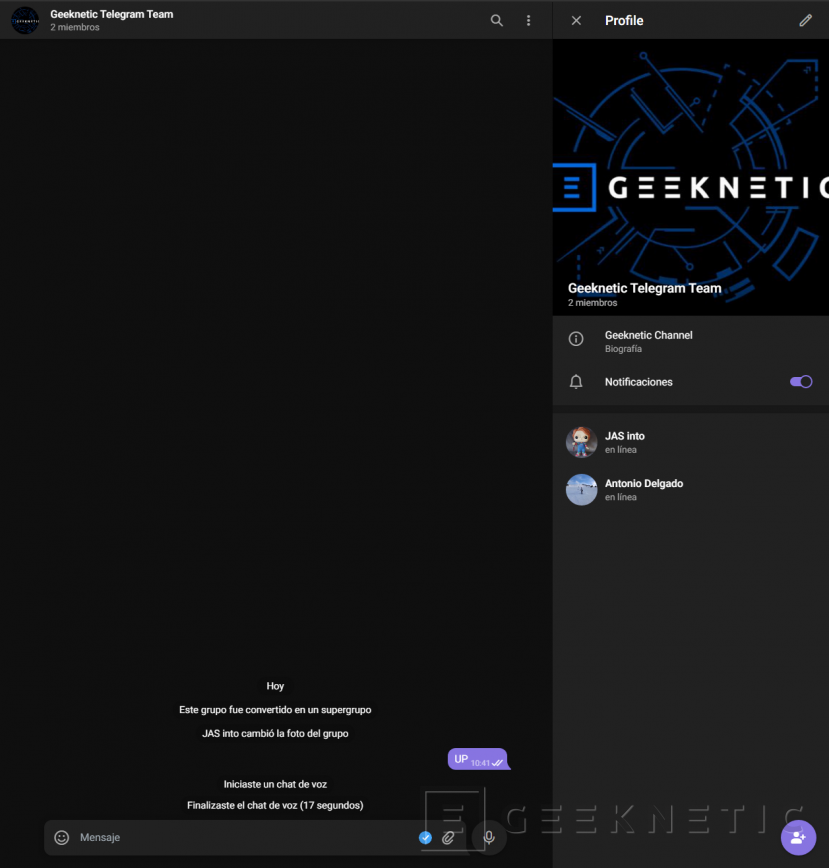Open JAS into member entry
The width and height of the screenshot is (829, 868).
[625, 442]
